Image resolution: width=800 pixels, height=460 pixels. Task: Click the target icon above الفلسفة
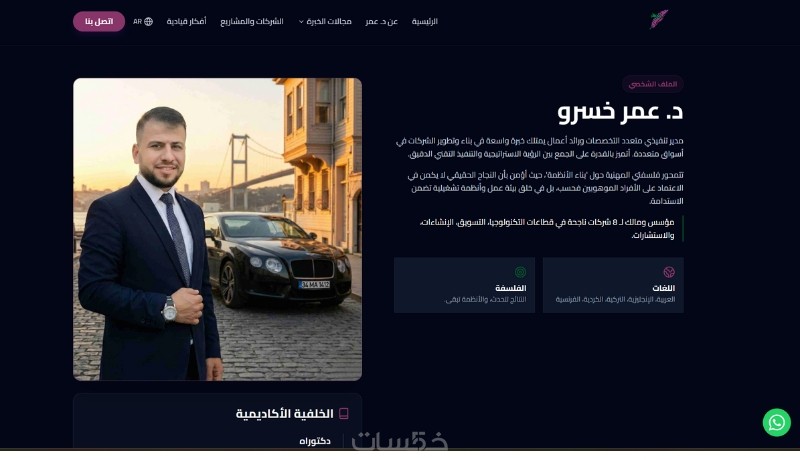pos(520,272)
